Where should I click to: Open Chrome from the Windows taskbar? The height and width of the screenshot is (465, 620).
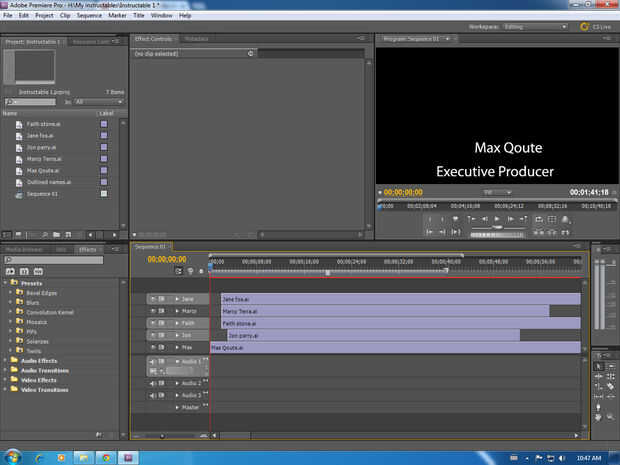106,457
